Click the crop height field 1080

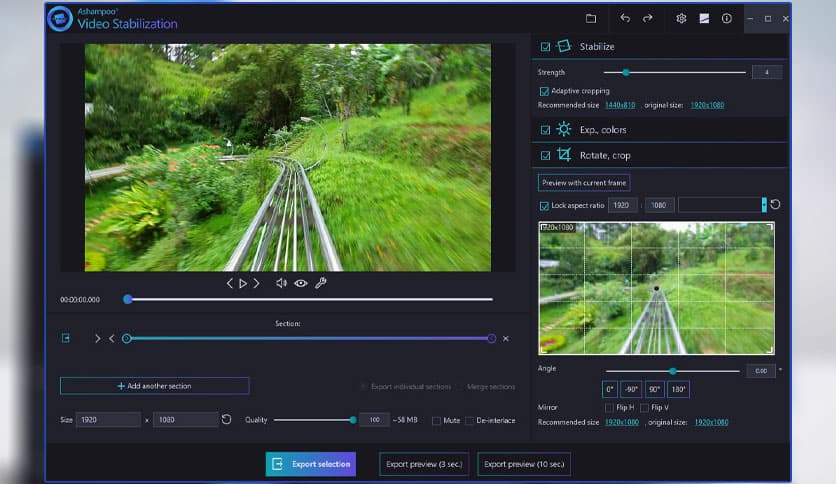660,205
